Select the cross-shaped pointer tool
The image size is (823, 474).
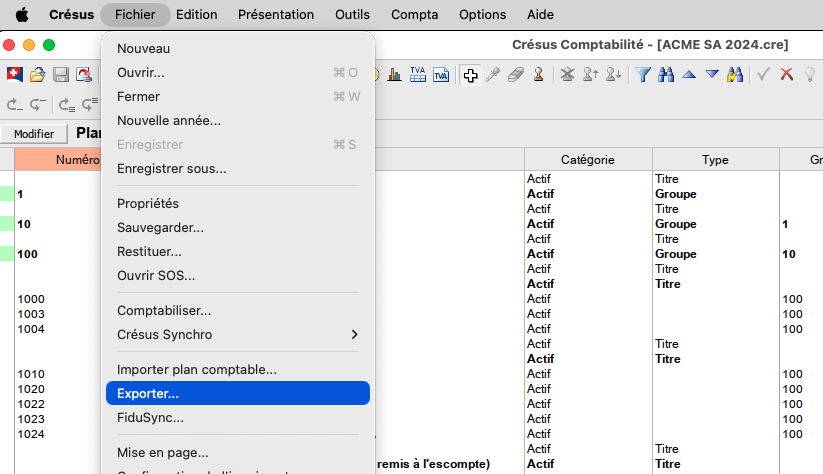470,75
